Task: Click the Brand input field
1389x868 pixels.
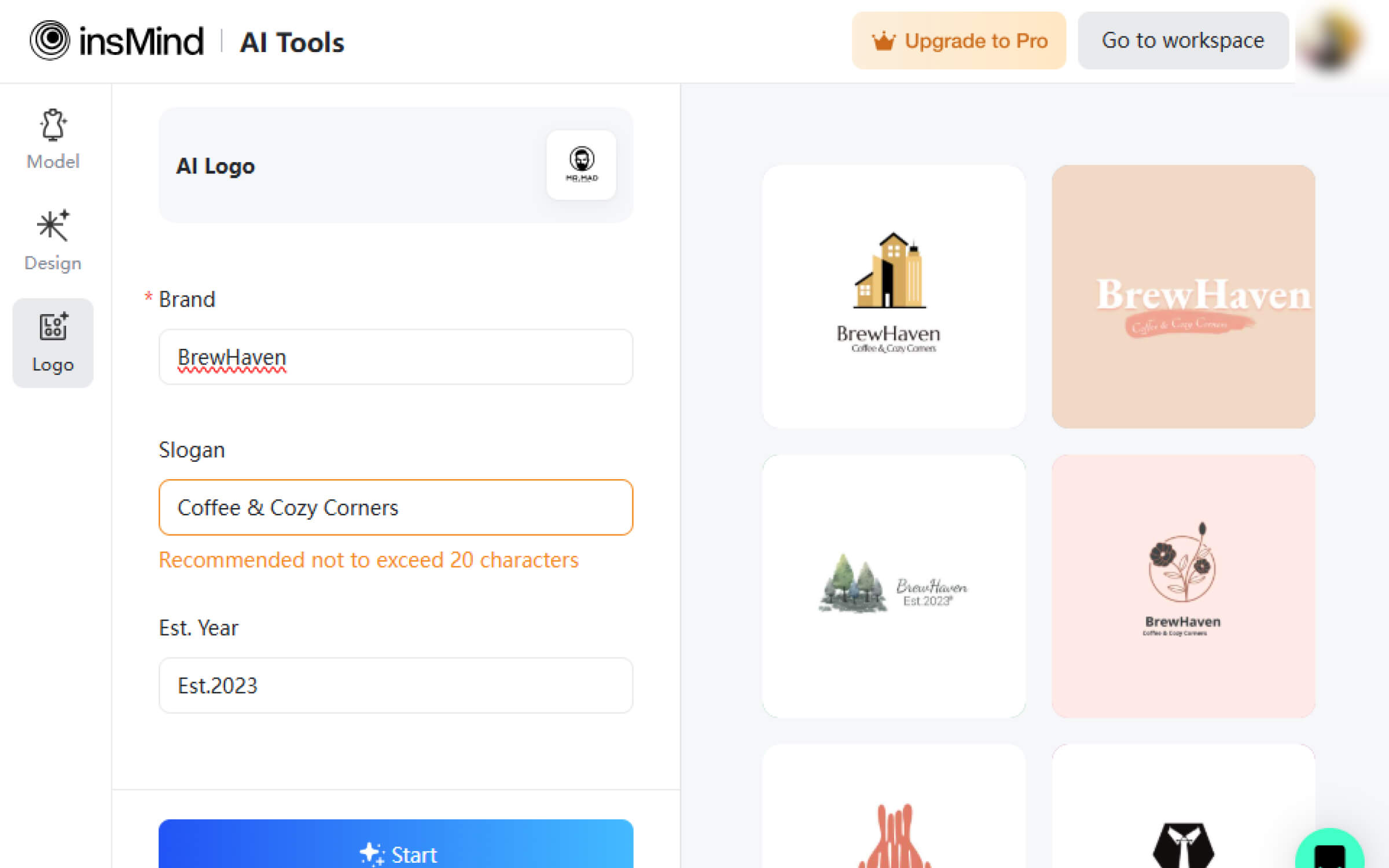Action: point(396,357)
